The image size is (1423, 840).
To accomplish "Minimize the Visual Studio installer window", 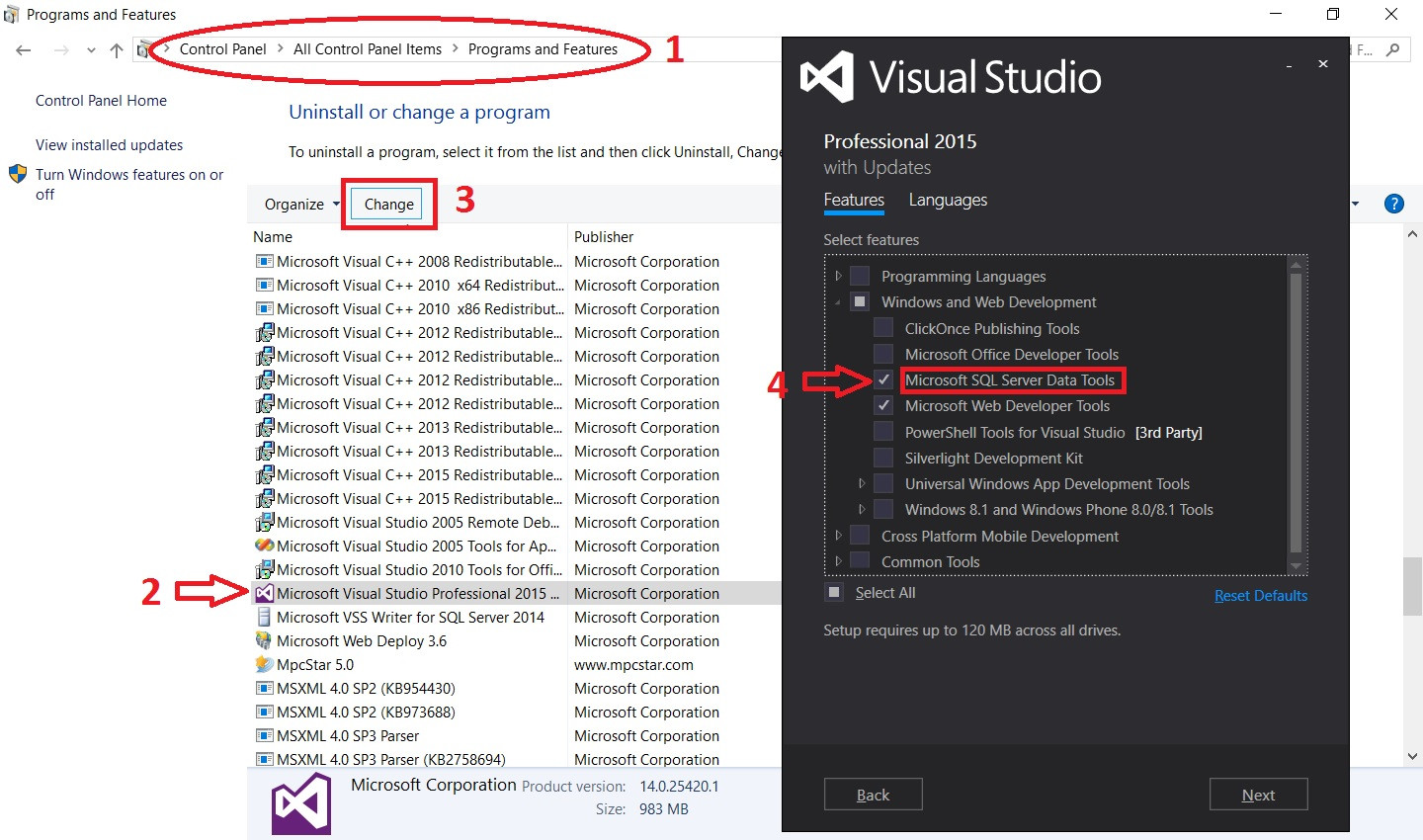I will pyautogui.click(x=1289, y=65).
